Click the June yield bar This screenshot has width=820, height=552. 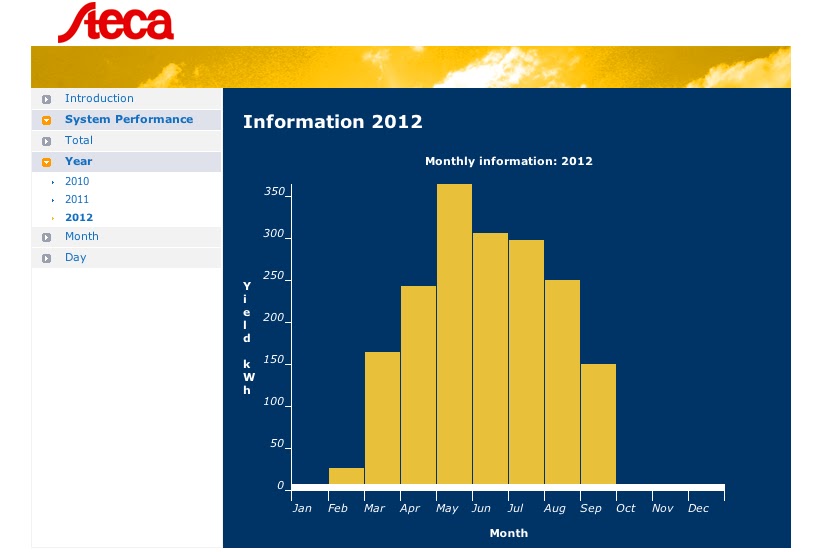(491, 359)
